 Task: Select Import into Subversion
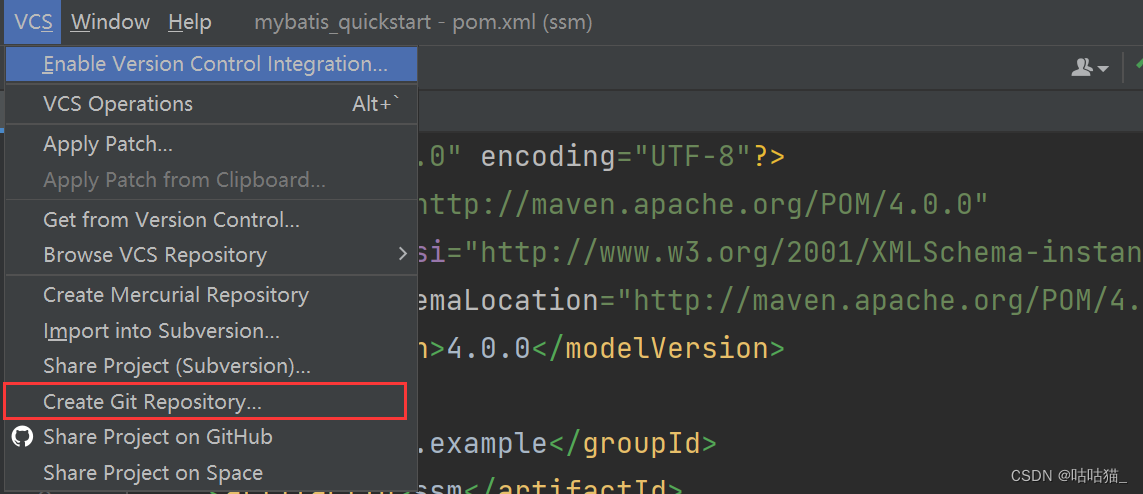pos(211,331)
